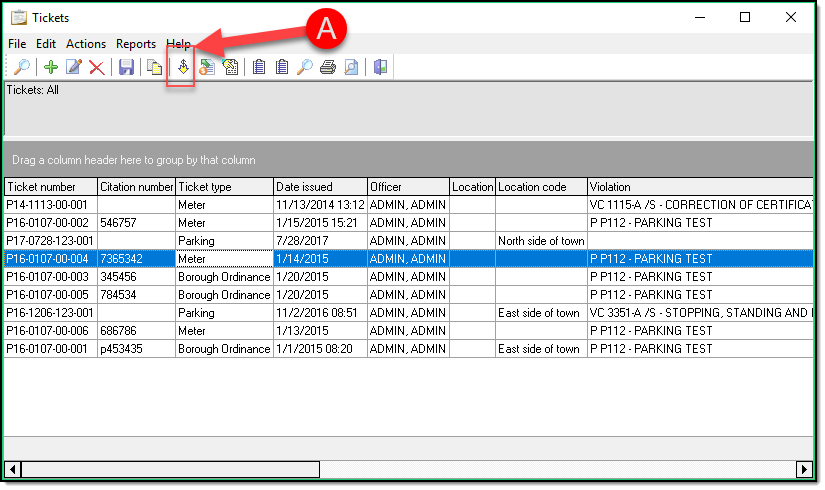Click the printer icon in toolbar
The width and height of the screenshot is (825, 490).
327,67
